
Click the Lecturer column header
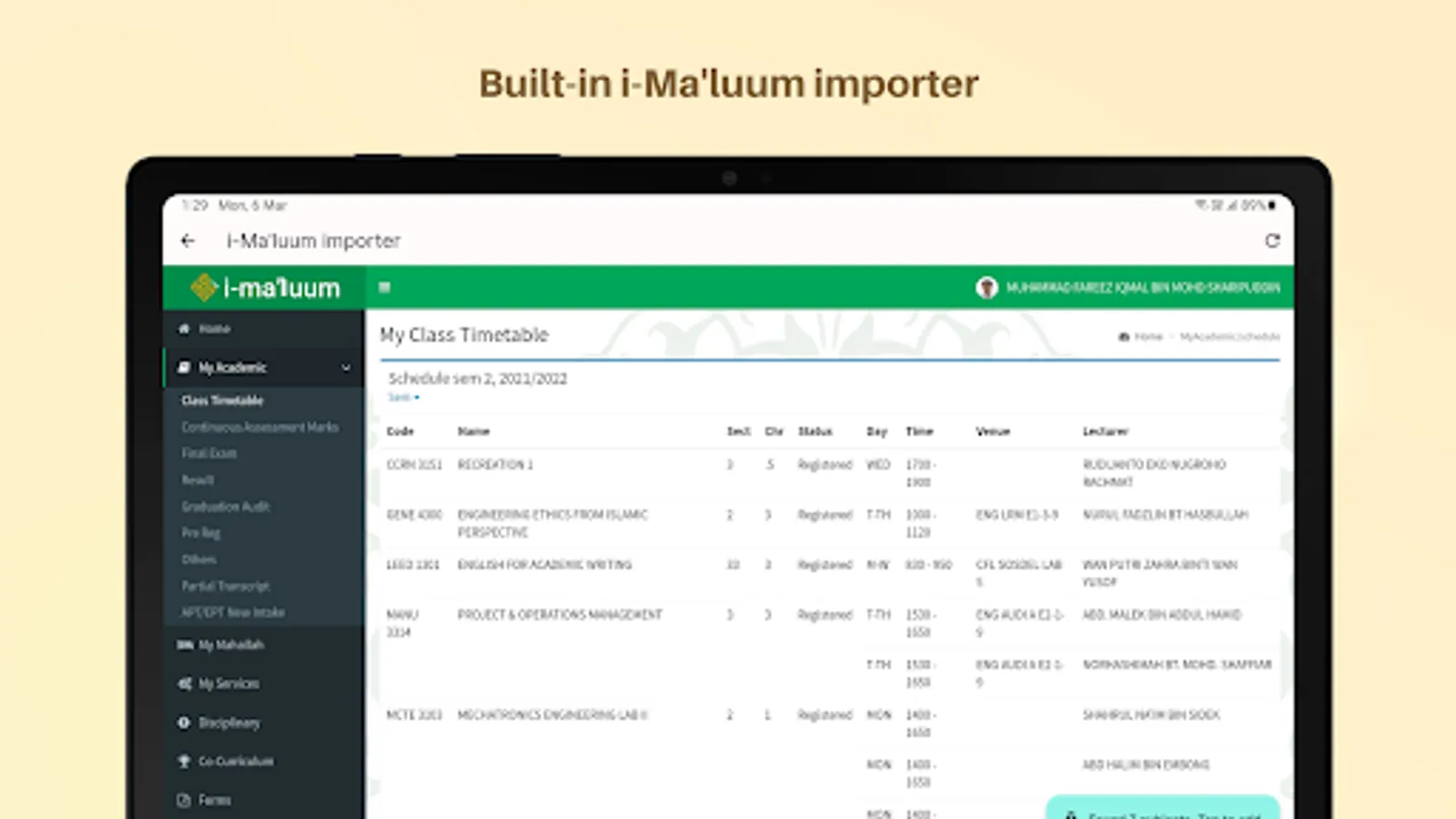click(x=1106, y=431)
